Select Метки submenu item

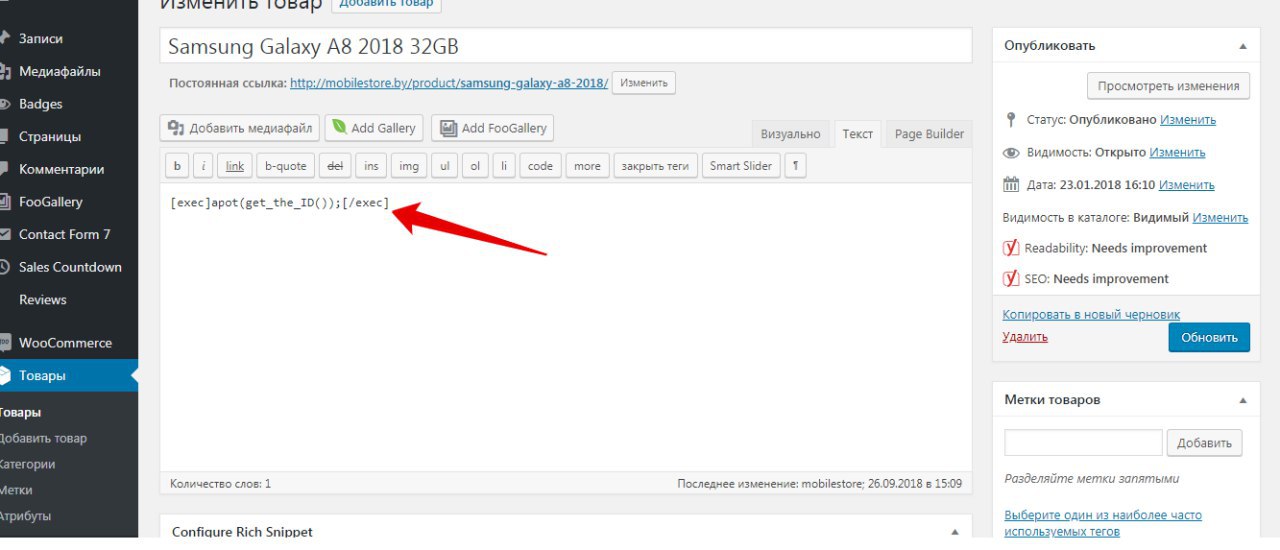(16, 490)
